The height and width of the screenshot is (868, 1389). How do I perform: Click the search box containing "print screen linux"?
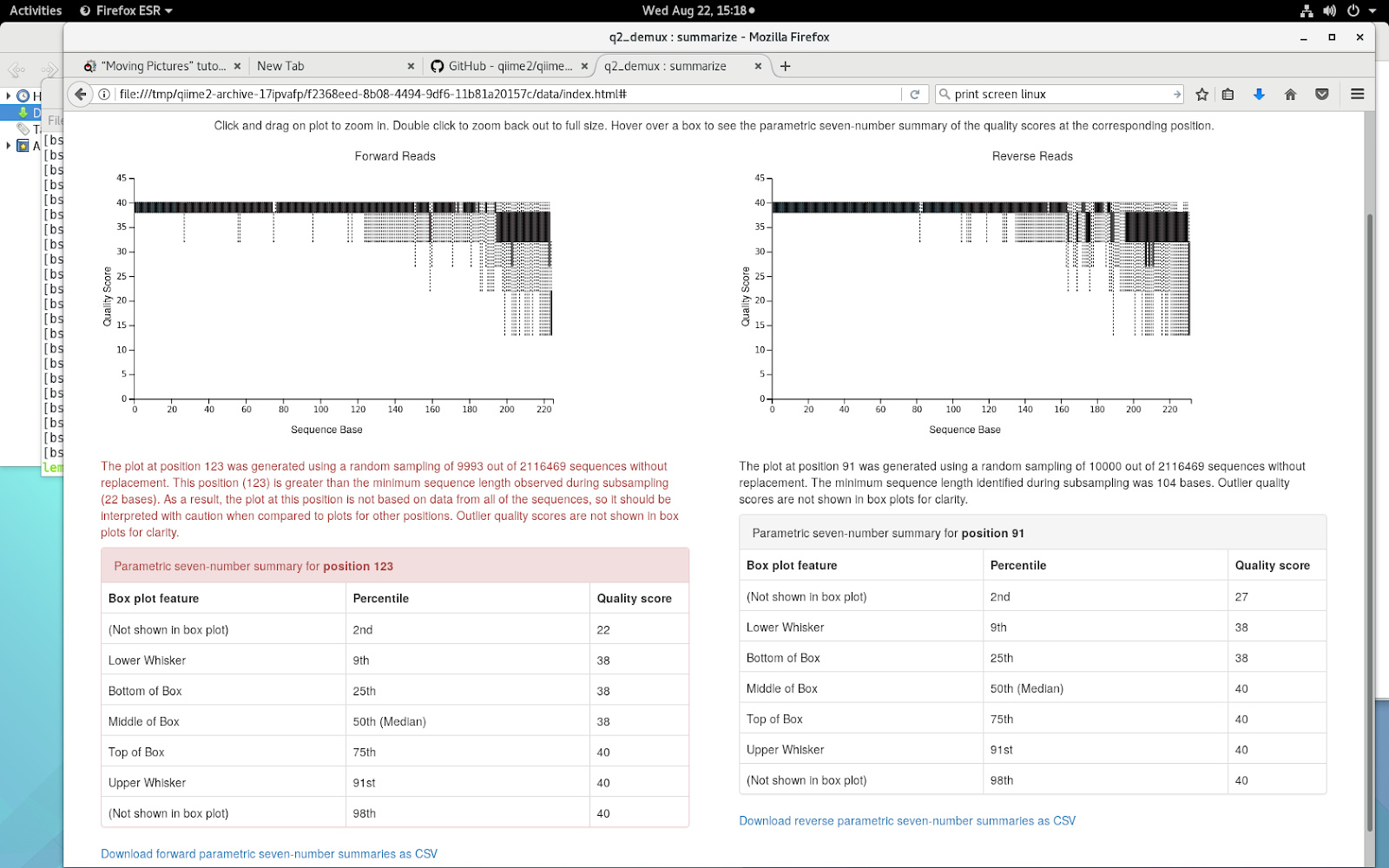pyautogui.click(x=1061, y=94)
